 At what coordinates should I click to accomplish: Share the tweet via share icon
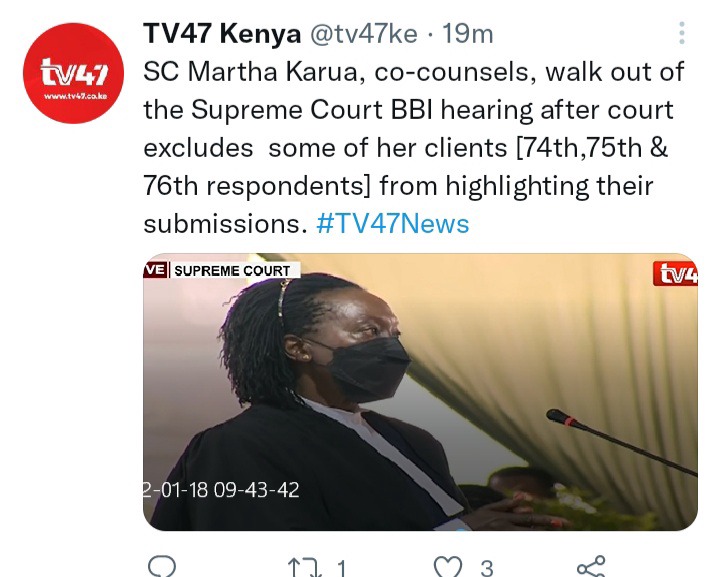(591, 566)
